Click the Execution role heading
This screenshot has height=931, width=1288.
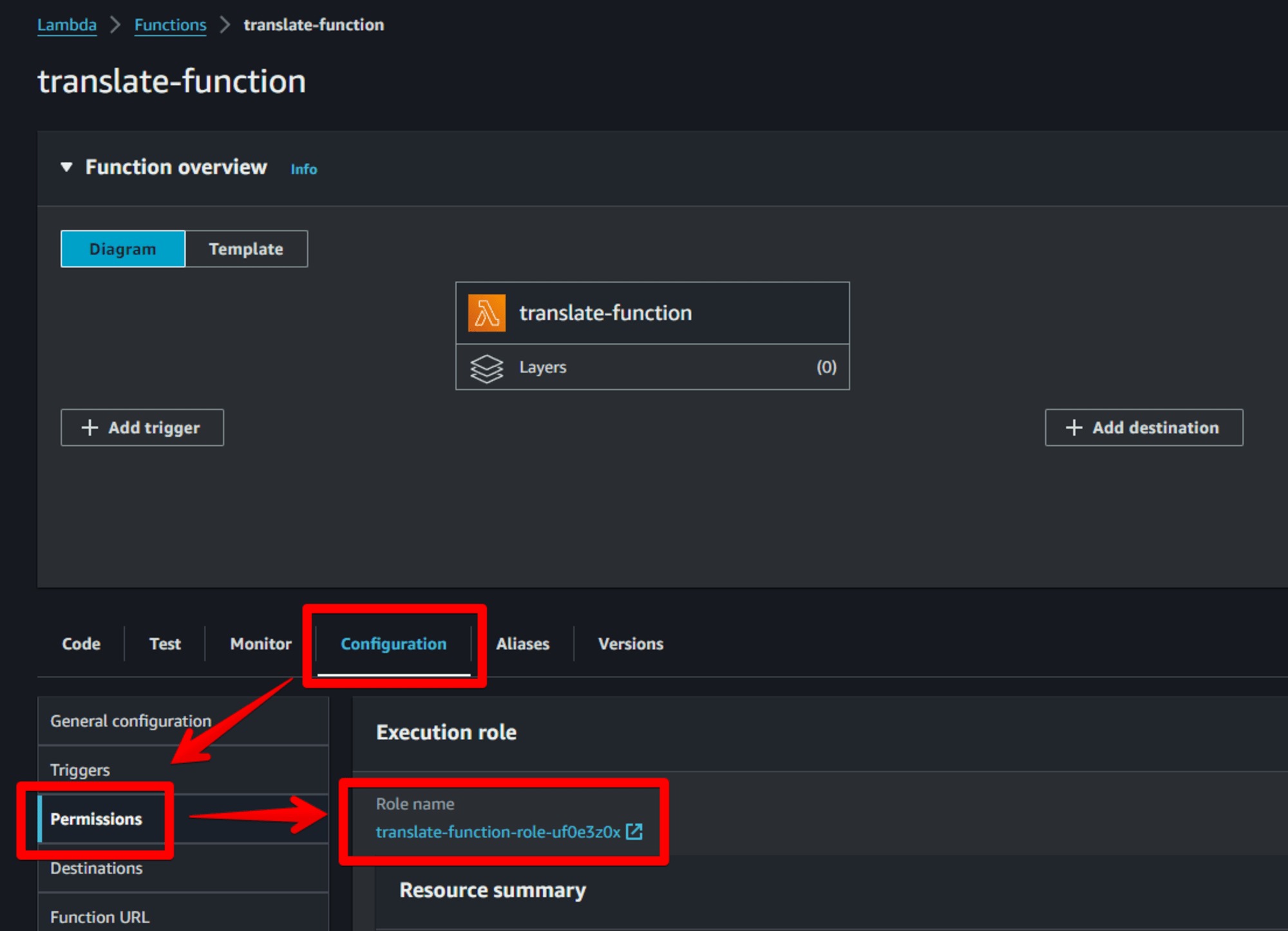pos(446,733)
